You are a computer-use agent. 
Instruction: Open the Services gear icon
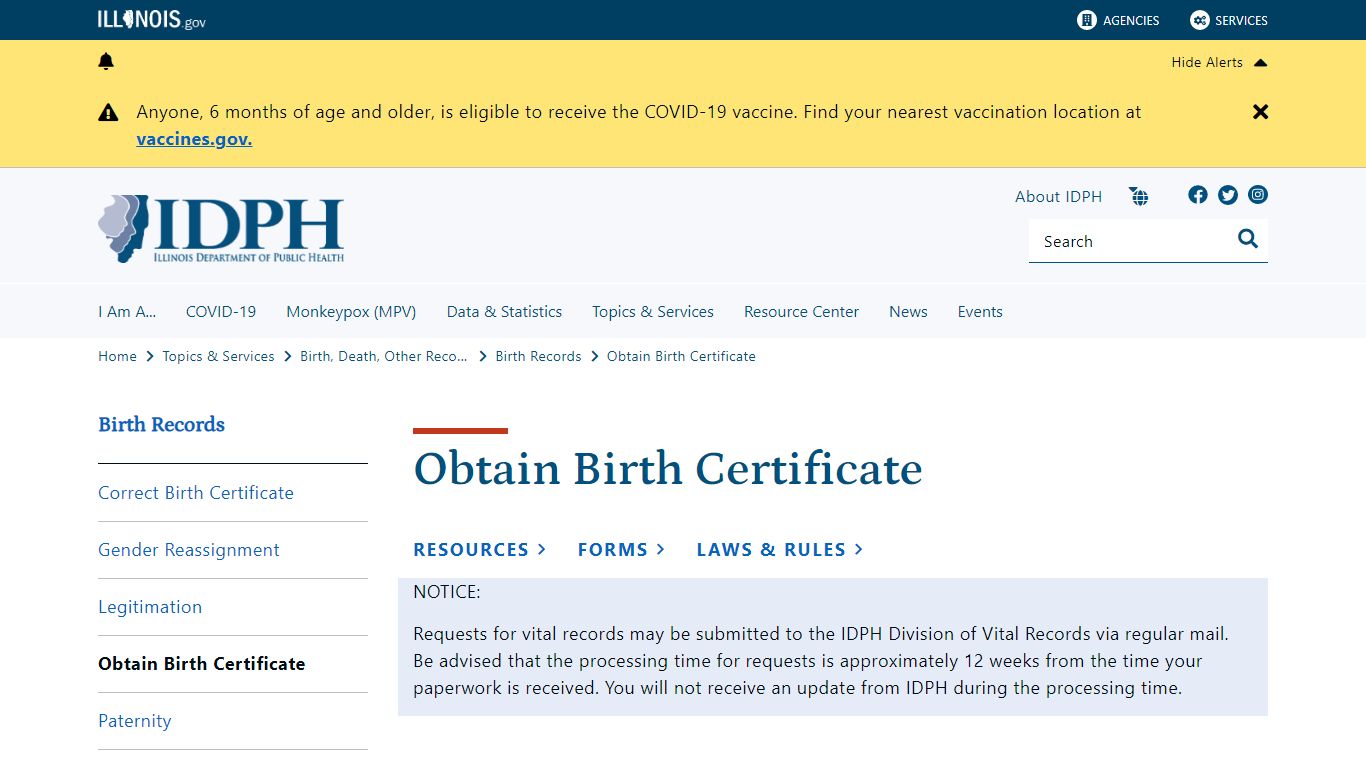[x=1199, y=20]
